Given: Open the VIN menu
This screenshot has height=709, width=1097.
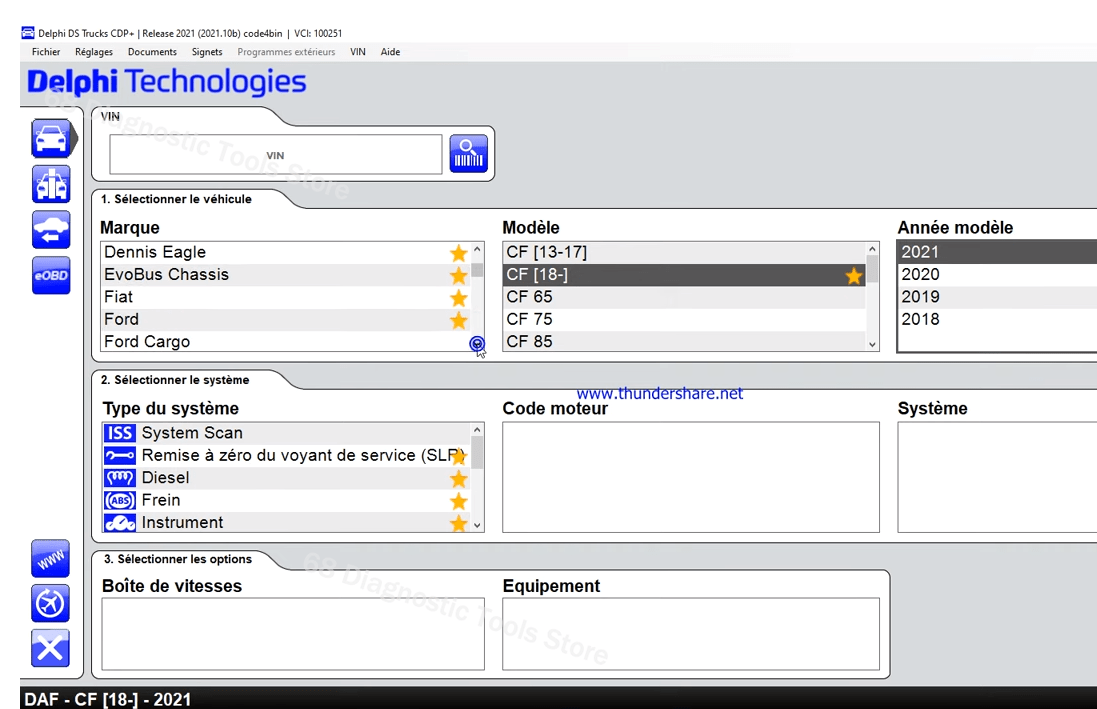Looking at the screenshot, I should [x=358, y=52].
